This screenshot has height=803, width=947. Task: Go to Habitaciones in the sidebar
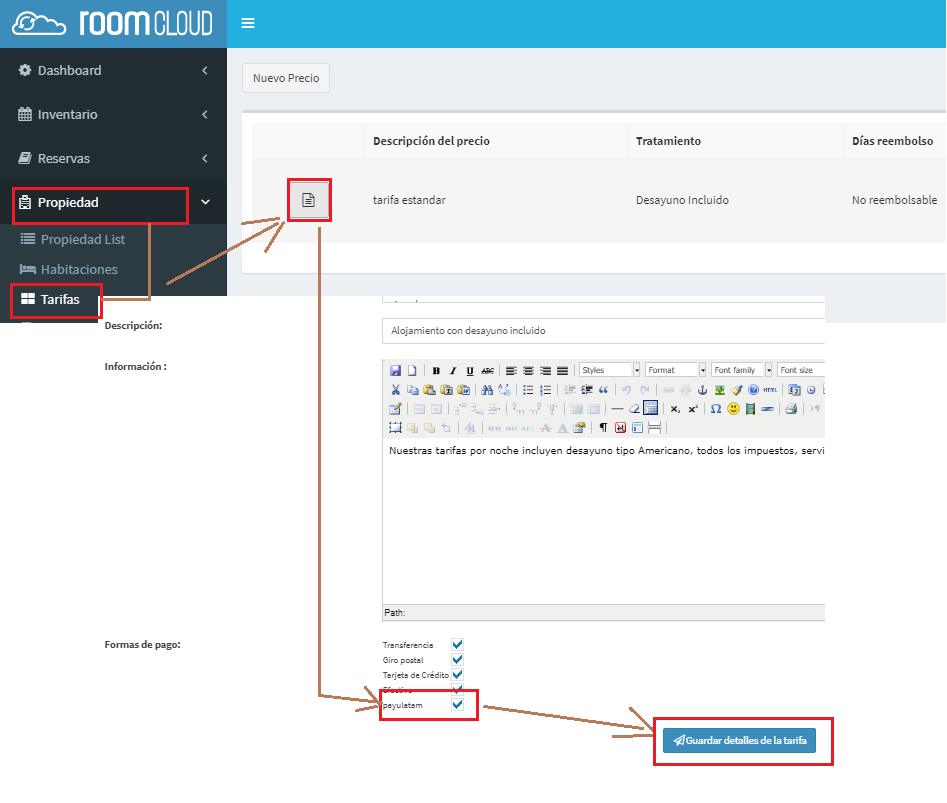coord(78,269)
